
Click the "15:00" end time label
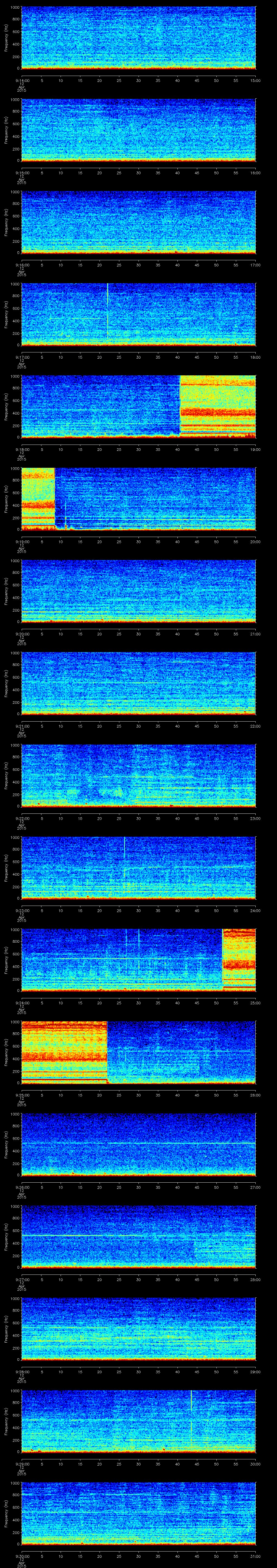(256, 80)
